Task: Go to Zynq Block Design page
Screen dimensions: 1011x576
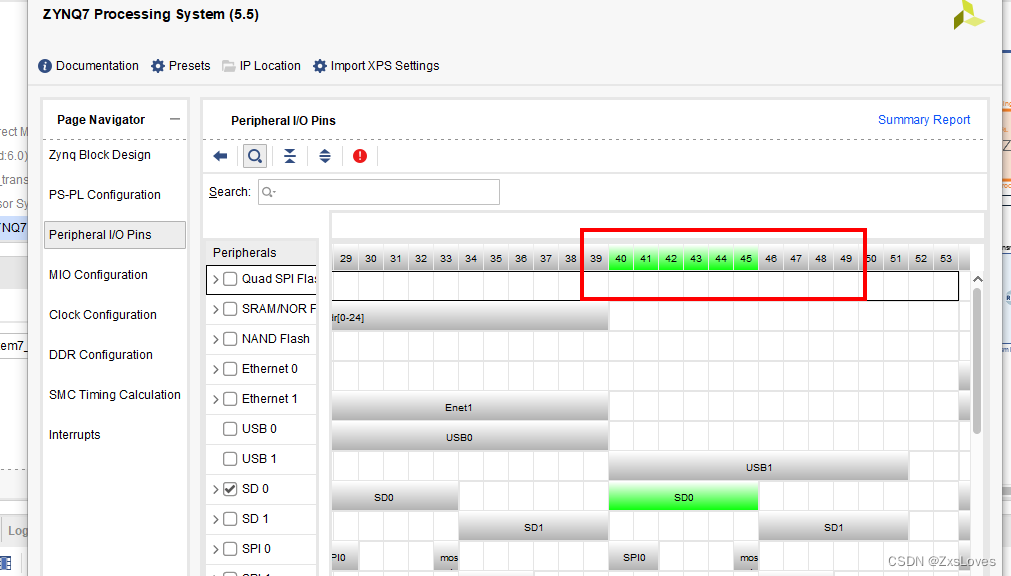Action: click(100, 155)
